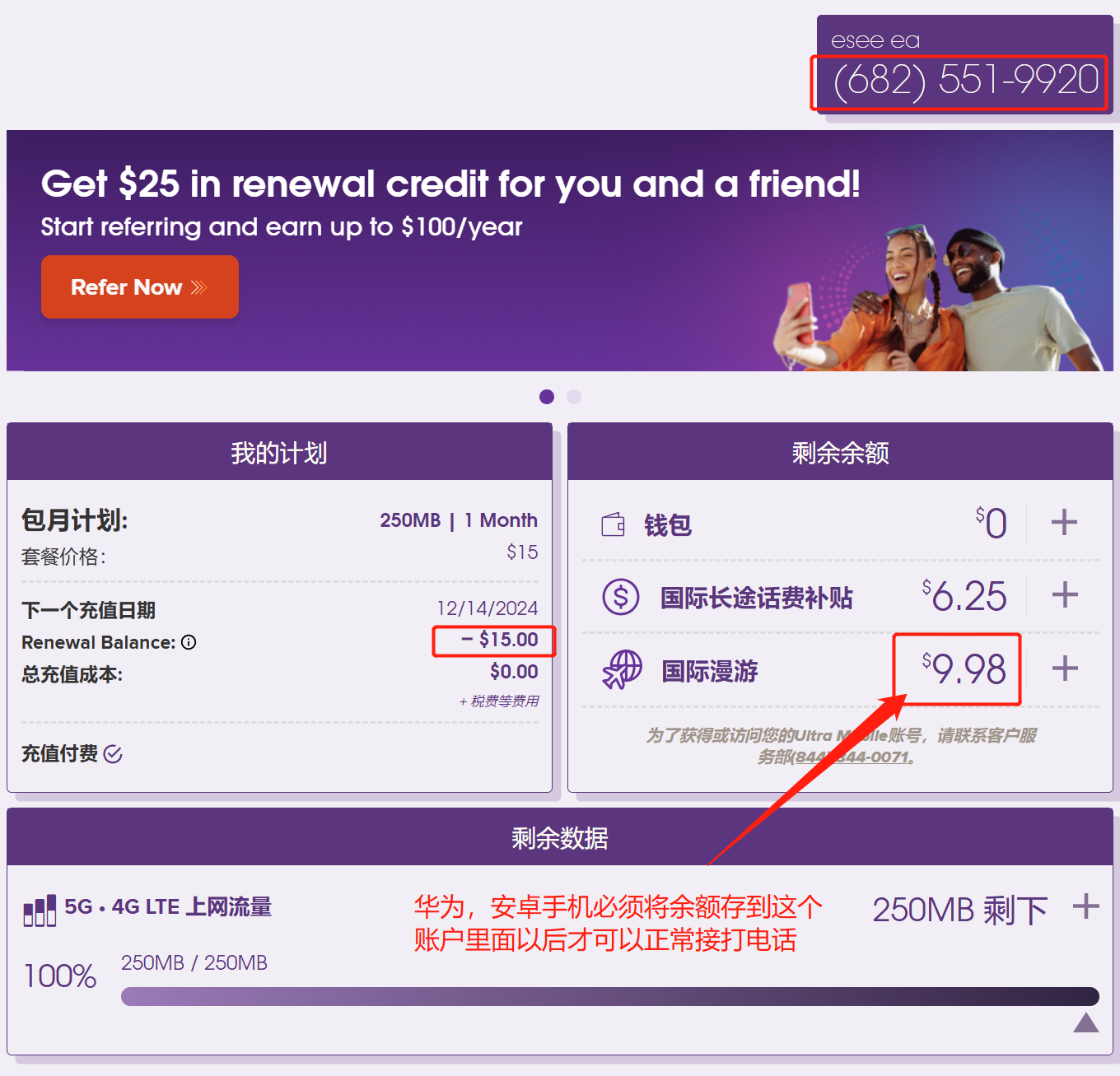Click the 250MB data usage progress bar
The width and height of the screenshot is (1120, 1076).
click(x=610, y=996)
